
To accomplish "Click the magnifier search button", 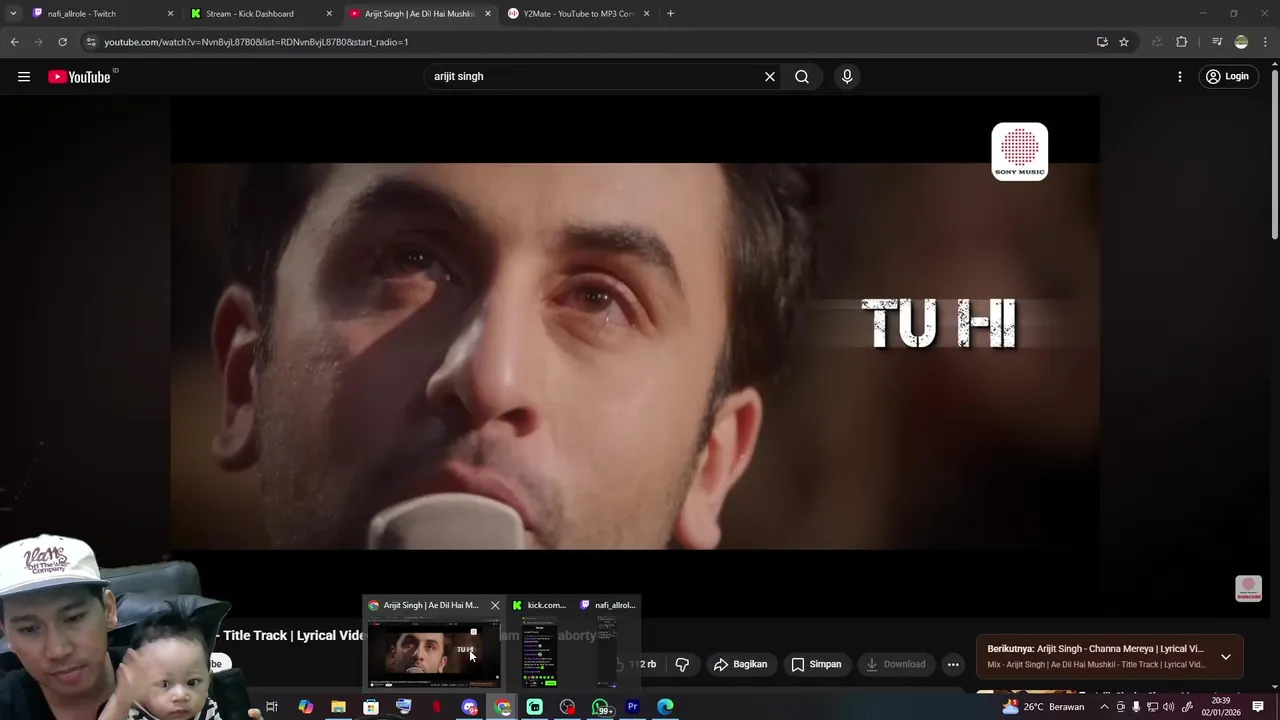I will [802, 77].
